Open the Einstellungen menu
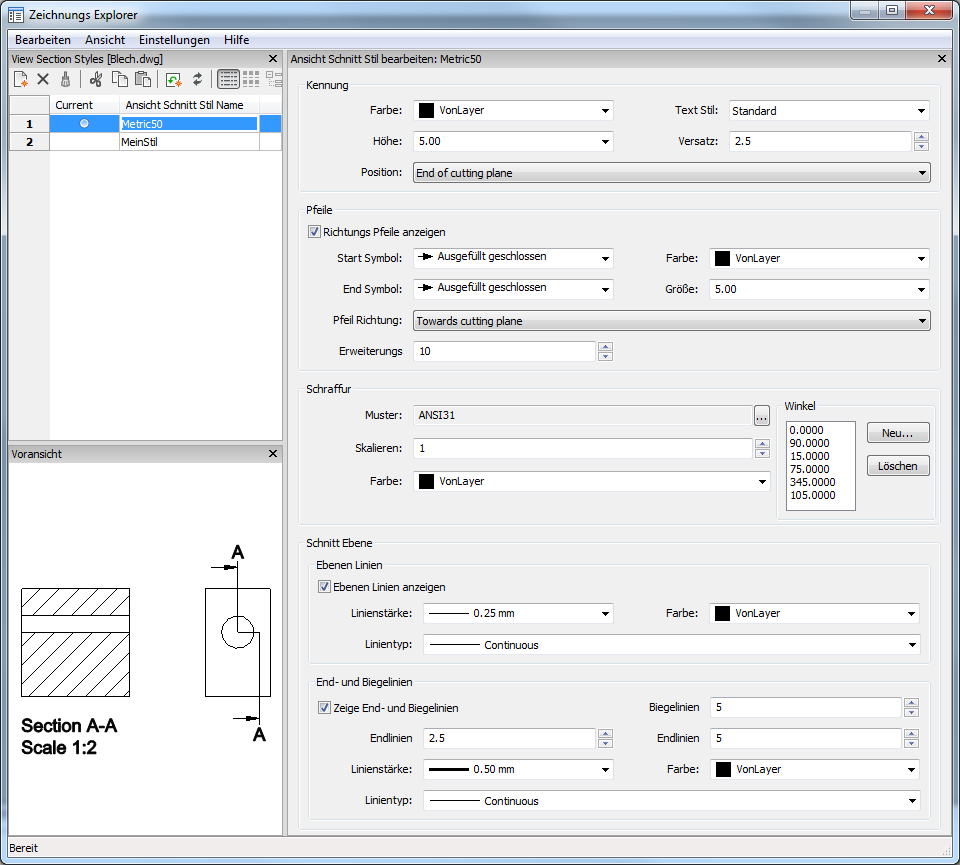The width and height of the screenshot is (960, 865). [174, 40]
